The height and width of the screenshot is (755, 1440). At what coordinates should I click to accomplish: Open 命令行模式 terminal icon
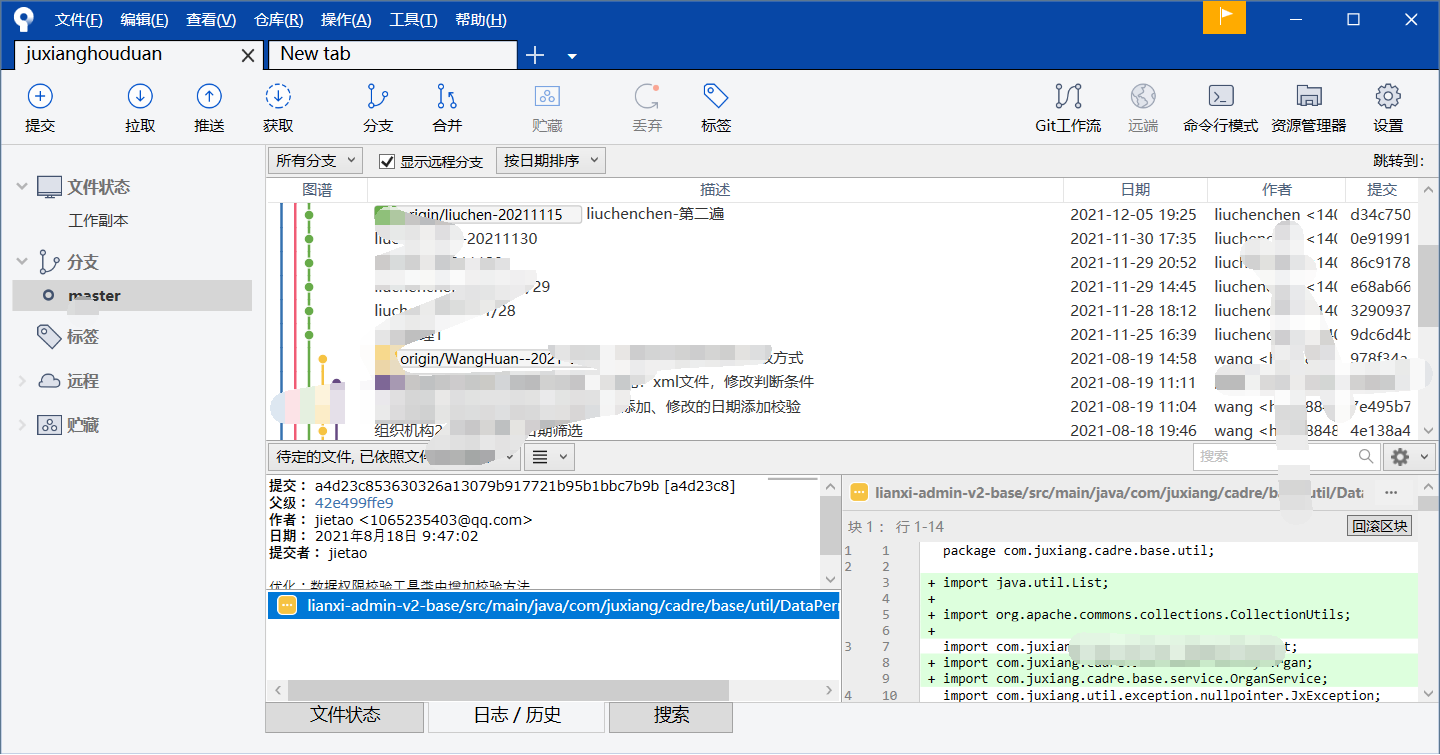pos(1220,97)
